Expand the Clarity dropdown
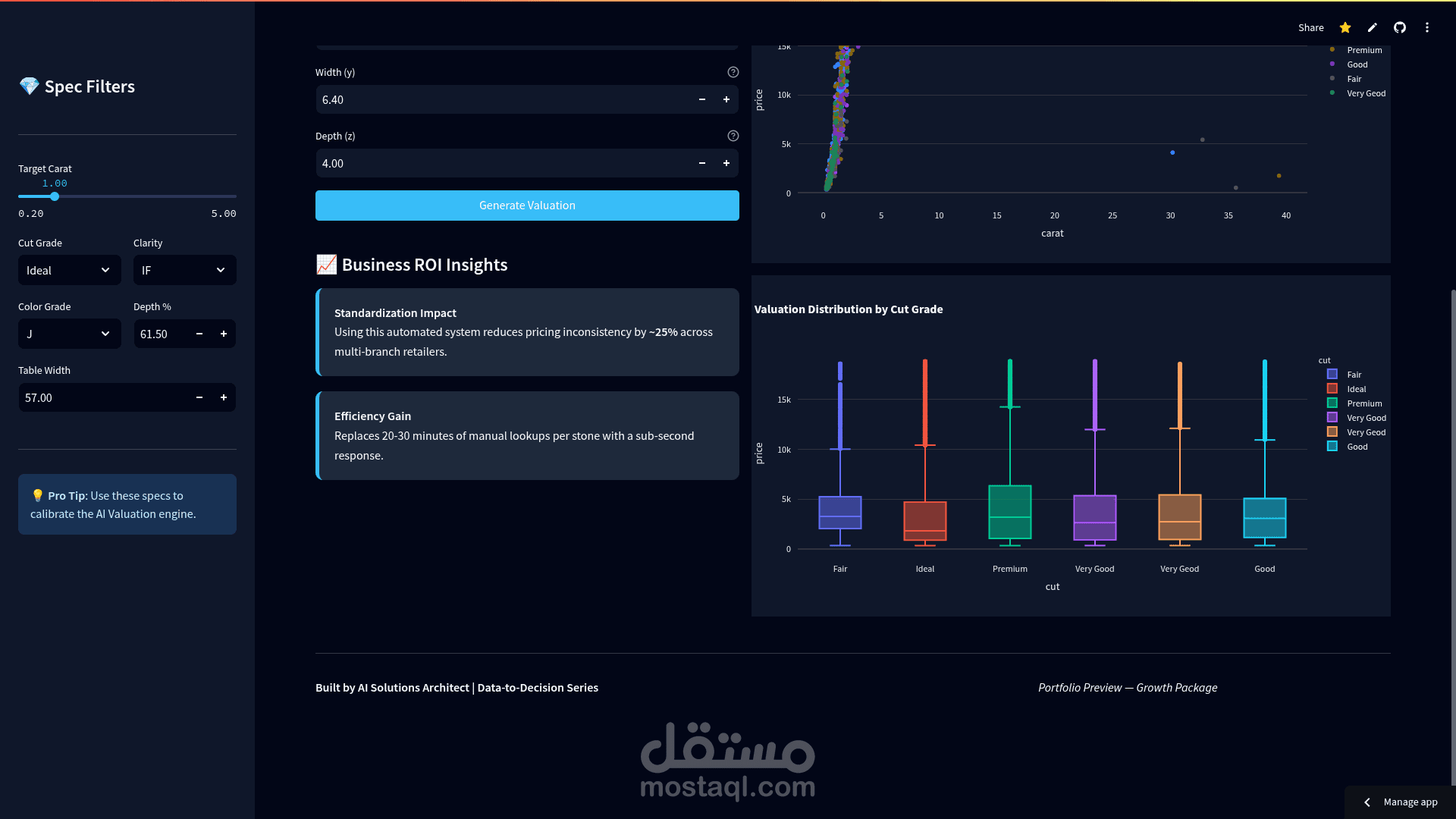1456x819 pixels. [x=184, y=271]
